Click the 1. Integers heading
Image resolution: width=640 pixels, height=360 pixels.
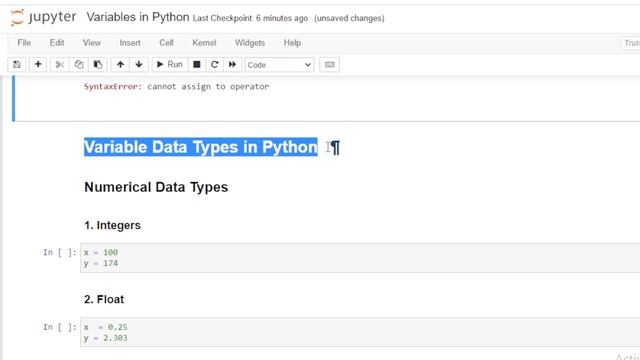click(x=112, y=225)
